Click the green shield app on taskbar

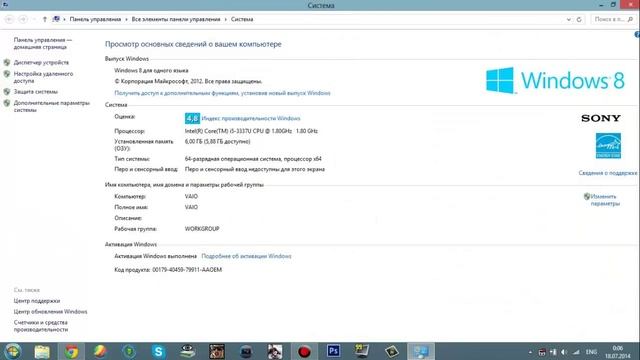129,351
